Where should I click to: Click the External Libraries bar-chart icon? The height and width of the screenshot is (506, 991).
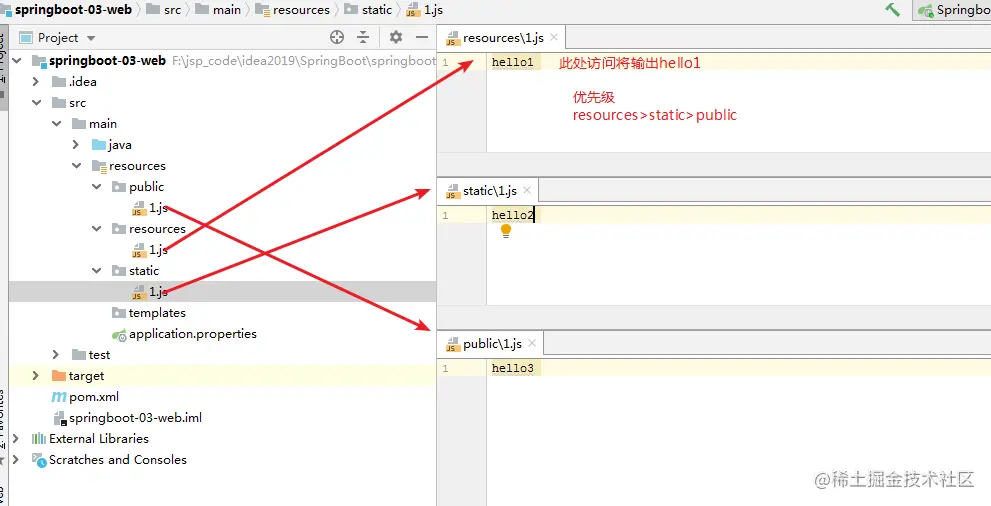point(39,438)
